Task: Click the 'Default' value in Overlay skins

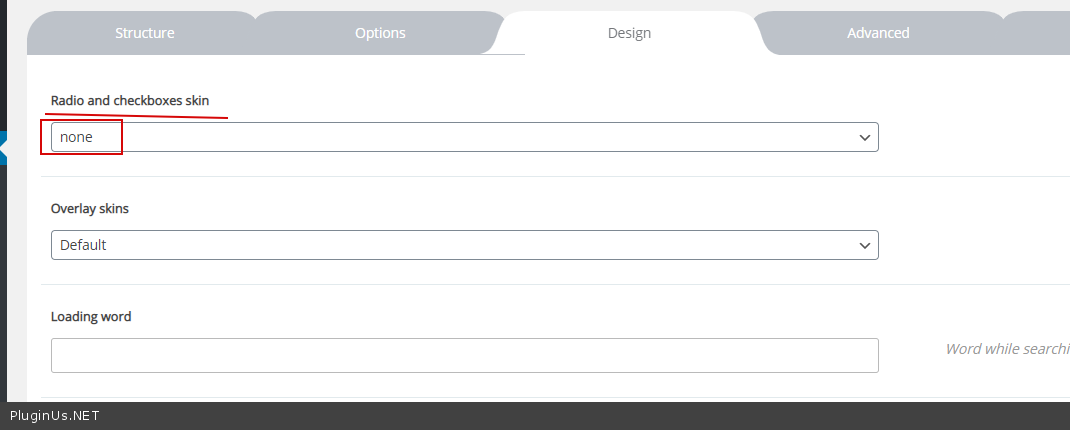Action: point(83,245)
